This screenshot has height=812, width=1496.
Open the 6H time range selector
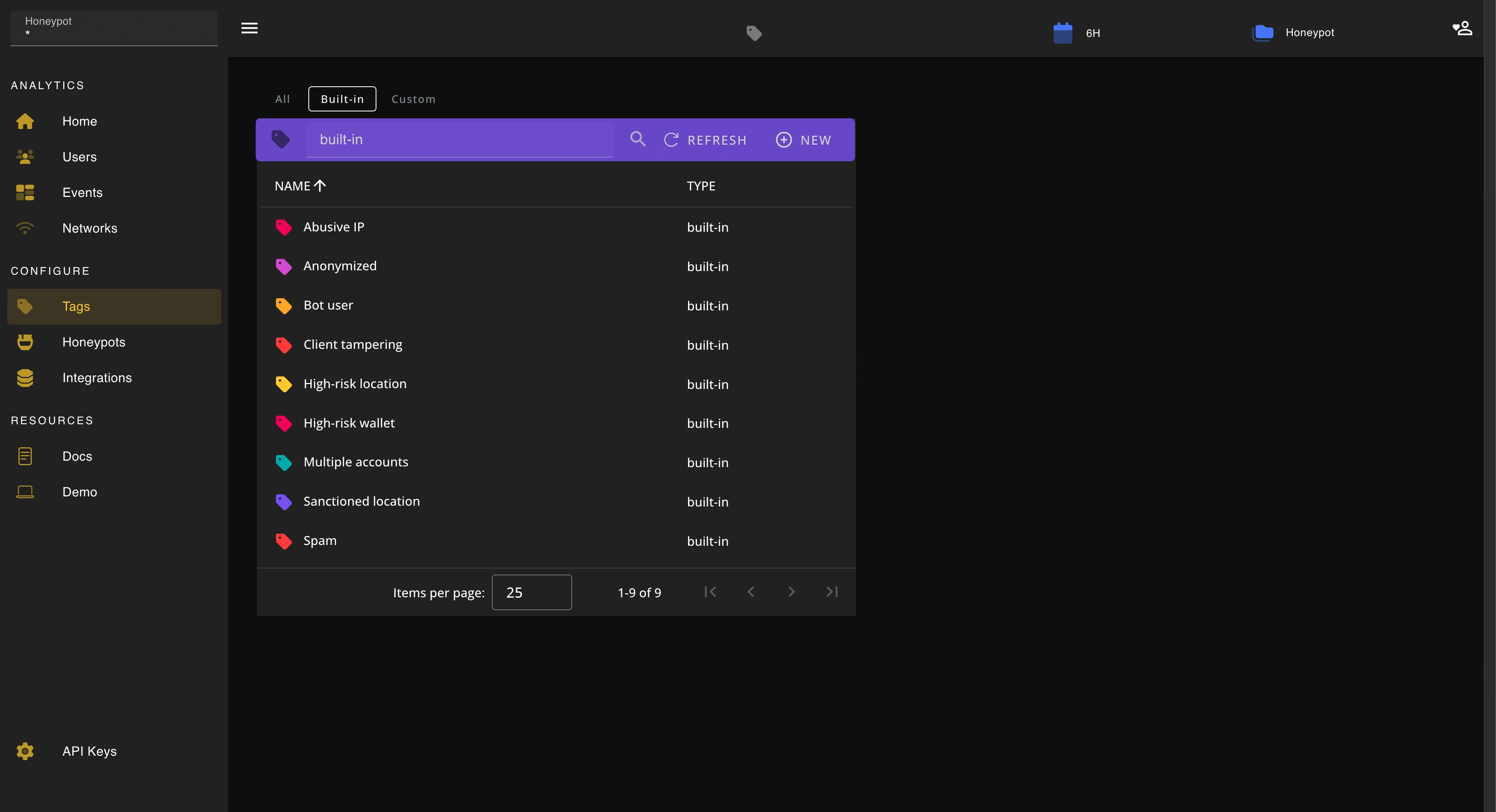point(1077,32)
